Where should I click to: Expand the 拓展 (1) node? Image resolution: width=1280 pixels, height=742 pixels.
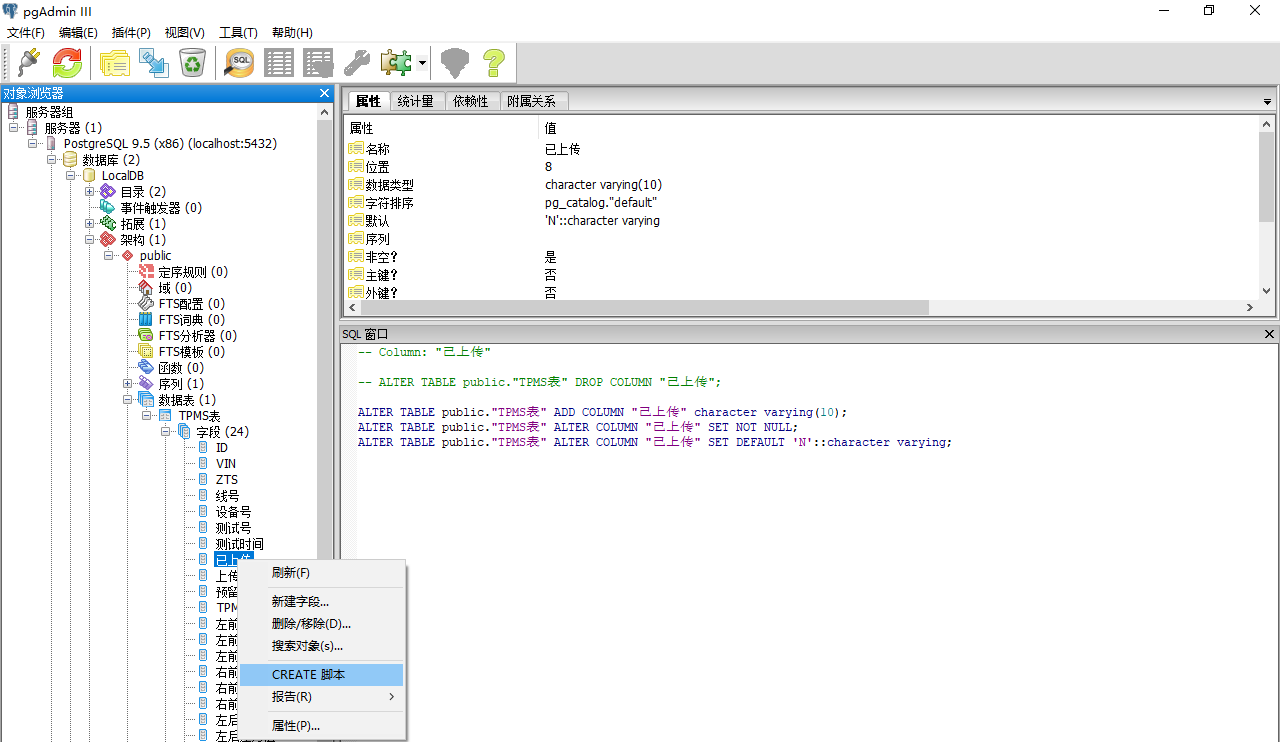coord(90,224)
